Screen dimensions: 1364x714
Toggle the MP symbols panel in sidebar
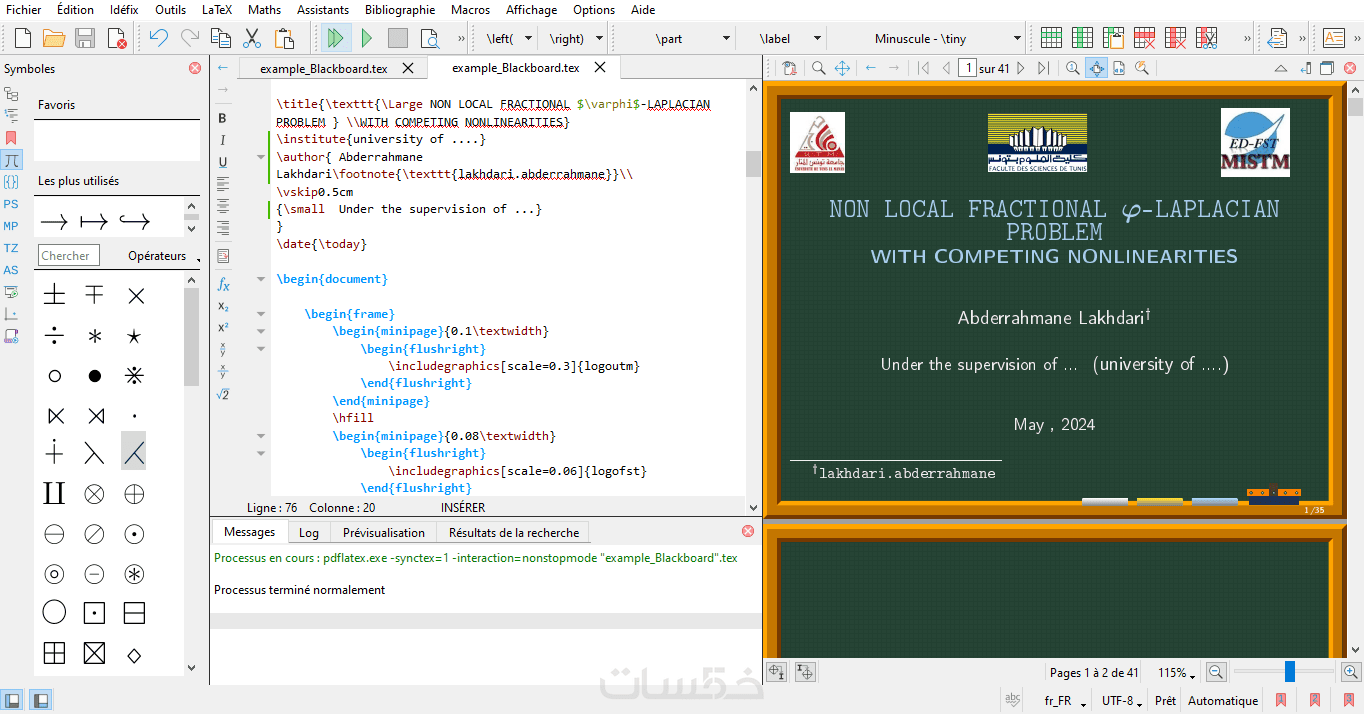11,226
